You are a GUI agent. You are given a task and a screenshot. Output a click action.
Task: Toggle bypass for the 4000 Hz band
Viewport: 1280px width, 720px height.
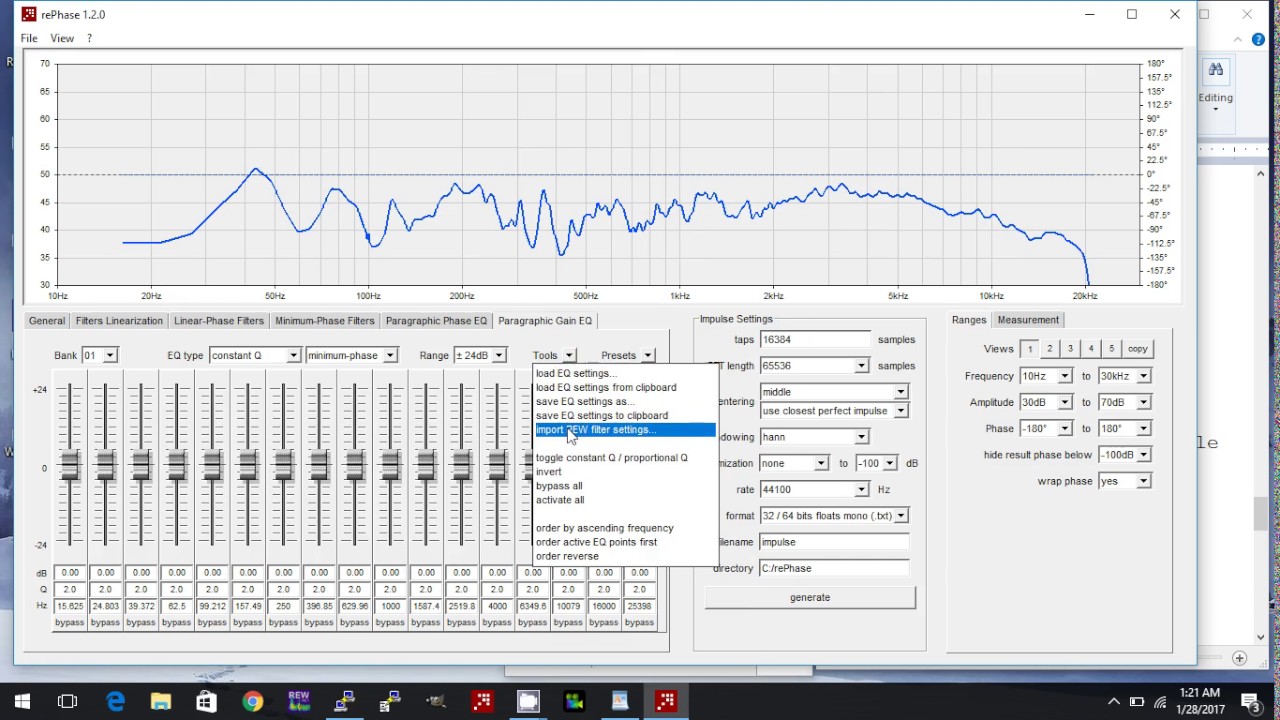pos(497,622)
